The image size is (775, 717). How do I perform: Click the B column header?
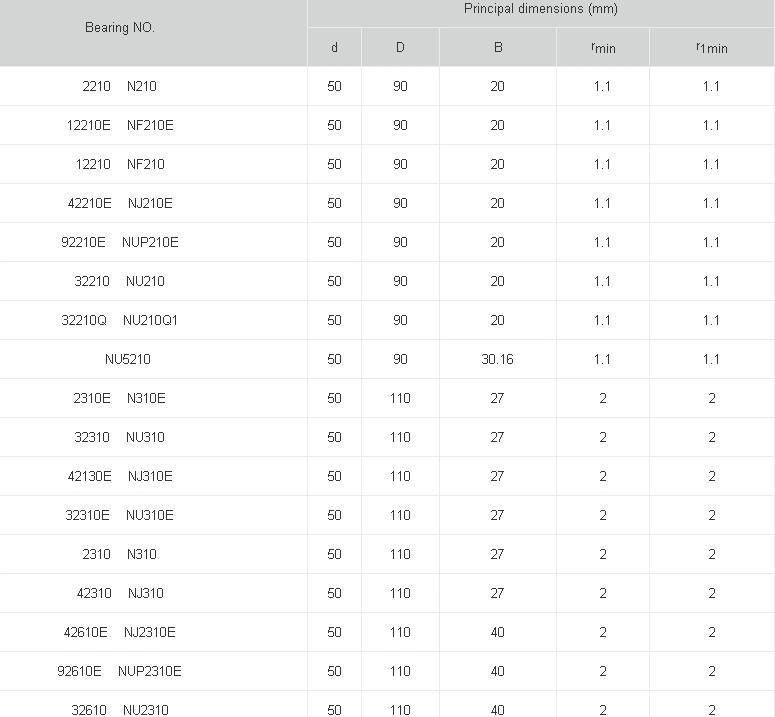(x=497, y=48)
